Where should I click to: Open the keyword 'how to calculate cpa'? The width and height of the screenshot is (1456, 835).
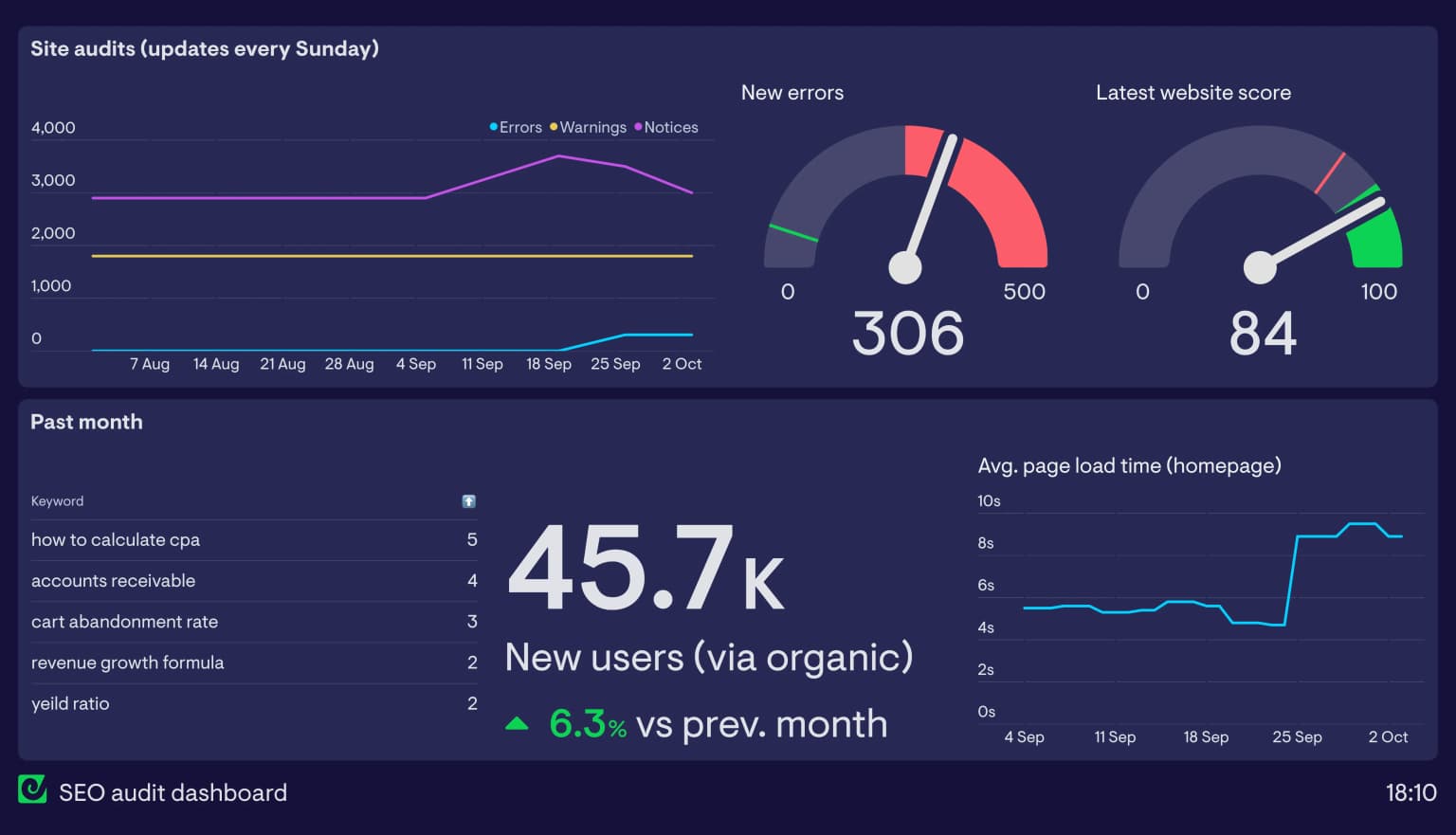tap(116, 539)
